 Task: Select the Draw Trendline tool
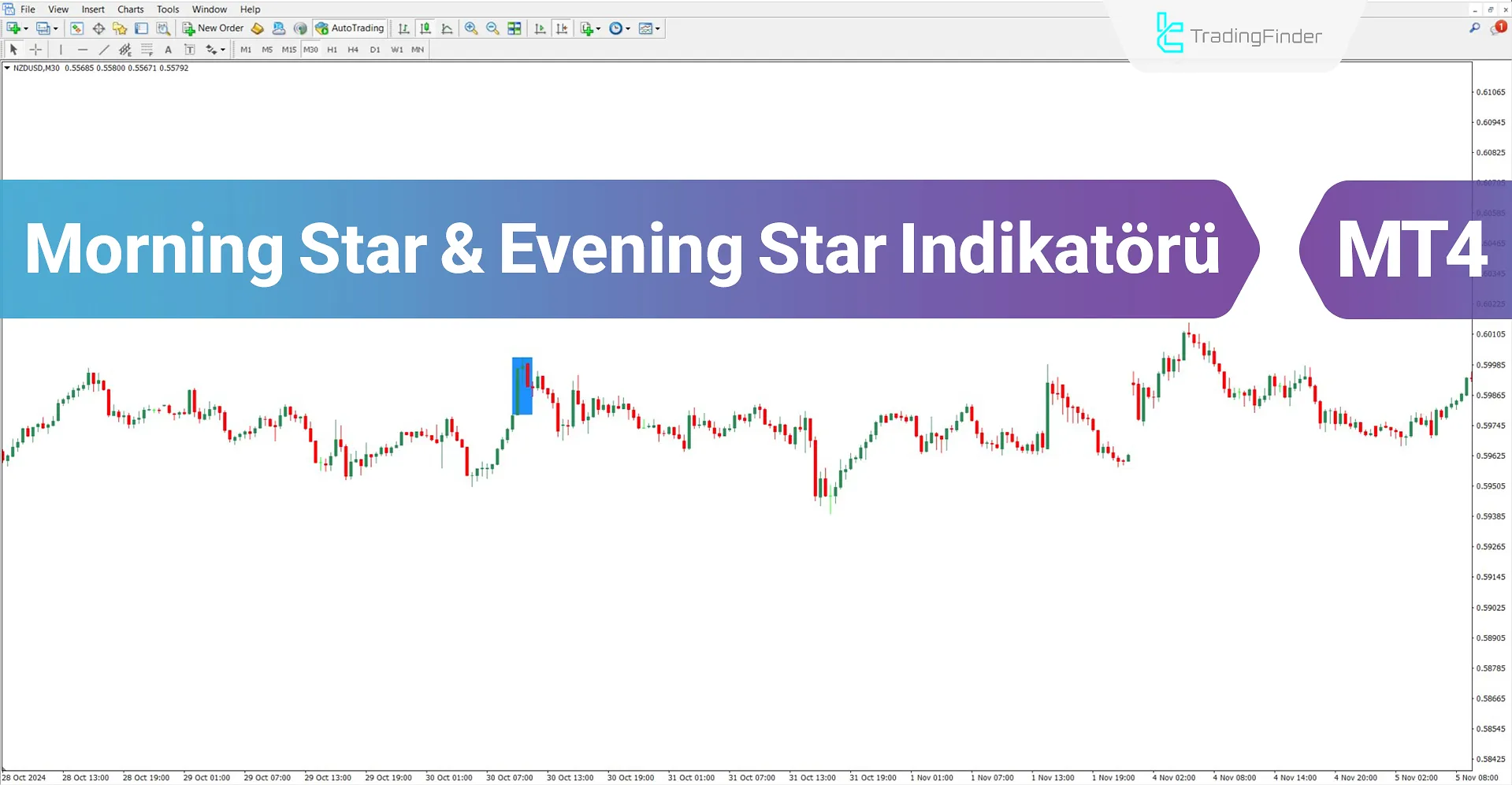click(x=104, y=49)
